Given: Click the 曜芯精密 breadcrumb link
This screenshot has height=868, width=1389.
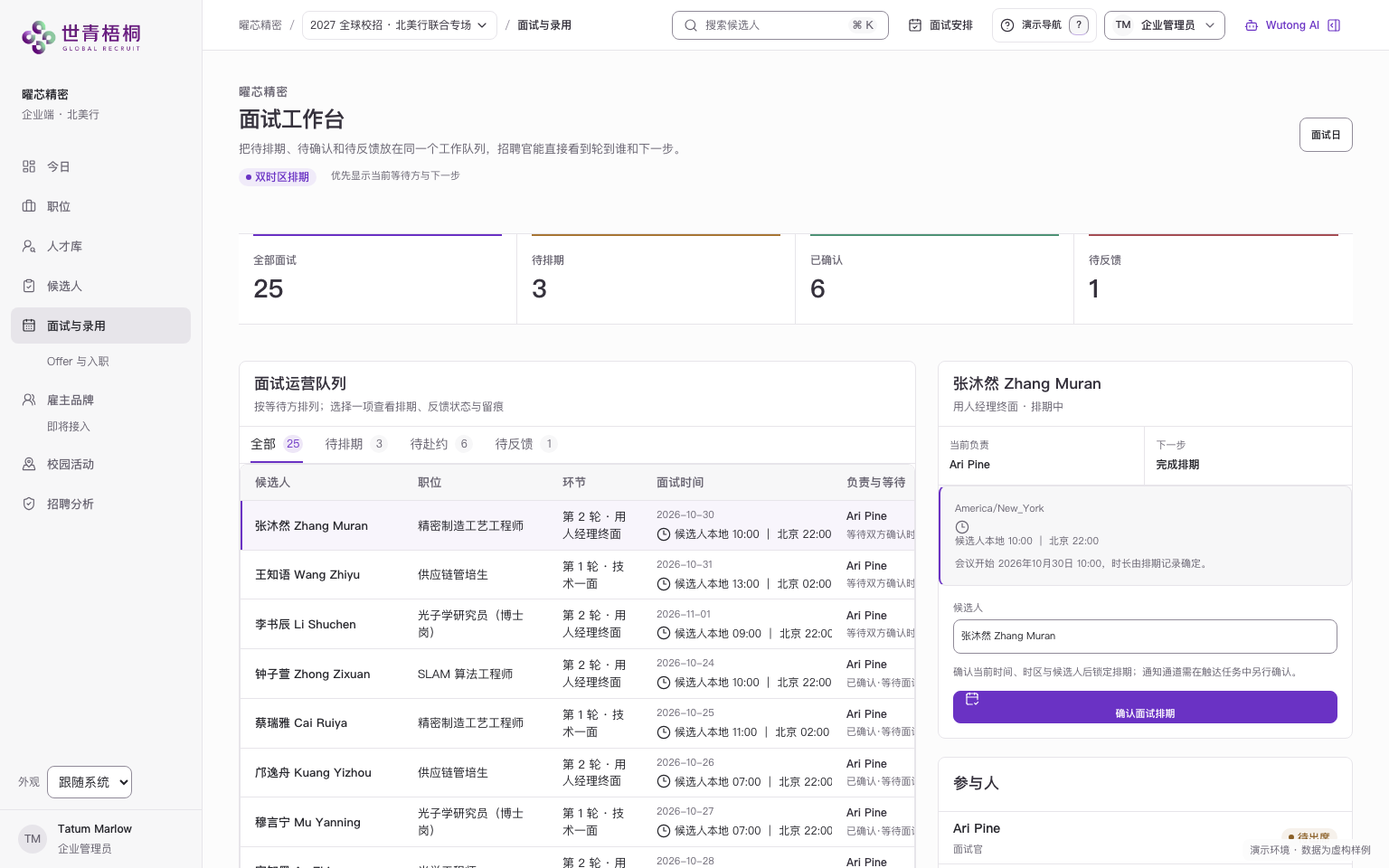Looking at the screenshot, I should (260, 25).
